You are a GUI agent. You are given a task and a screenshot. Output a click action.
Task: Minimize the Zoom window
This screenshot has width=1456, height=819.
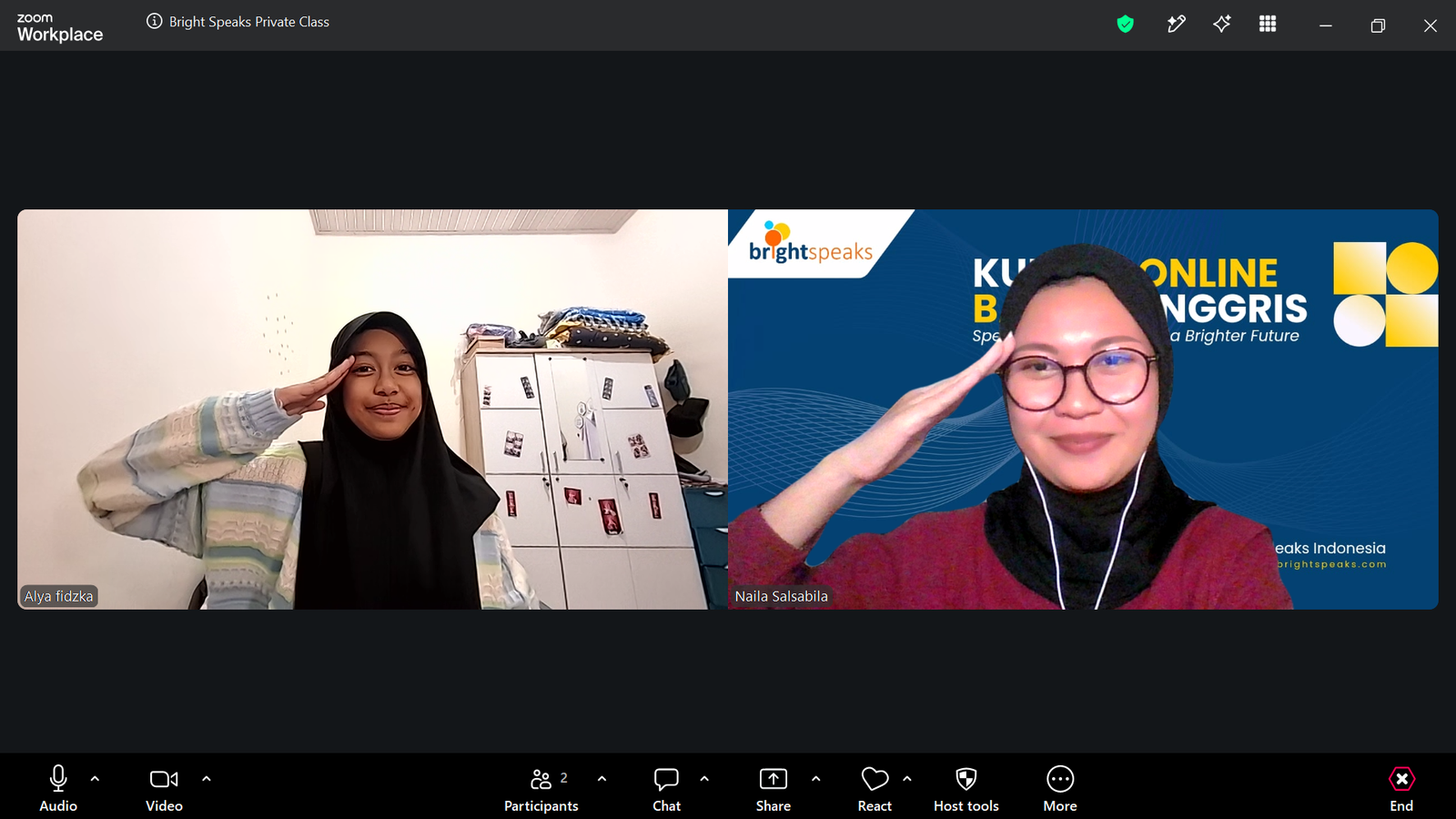[1326, 25]
